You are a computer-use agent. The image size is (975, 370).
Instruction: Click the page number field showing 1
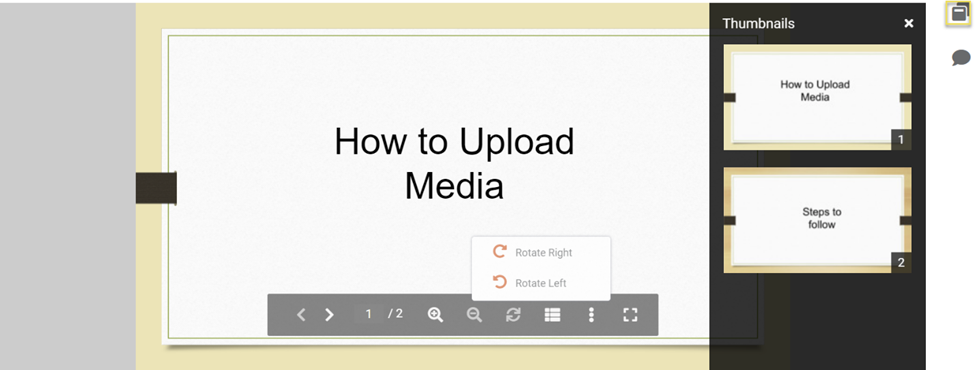pyautogui.click(x=368, y=314)
